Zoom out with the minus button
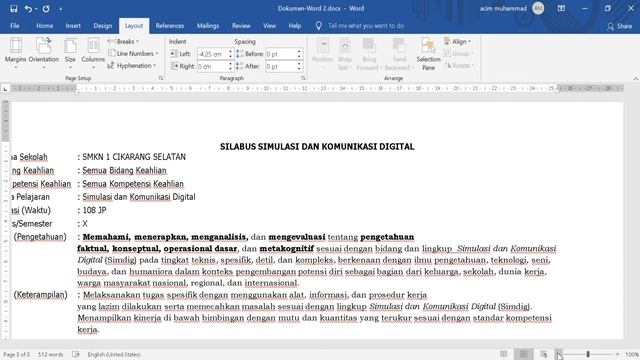The image size is (640, 360). [x=558, y=354]
